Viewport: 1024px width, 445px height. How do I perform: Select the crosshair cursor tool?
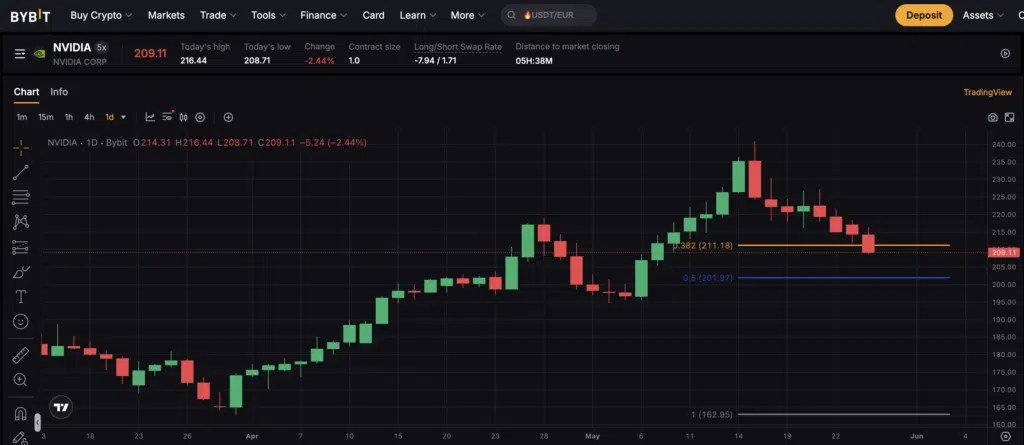21,148
